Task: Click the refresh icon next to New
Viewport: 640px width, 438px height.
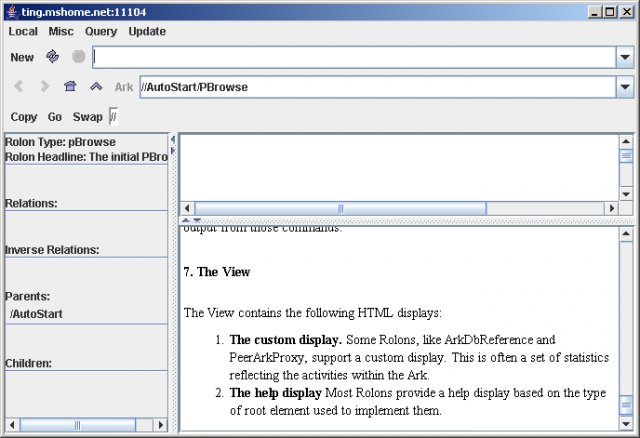Action: tap(53, 57)
